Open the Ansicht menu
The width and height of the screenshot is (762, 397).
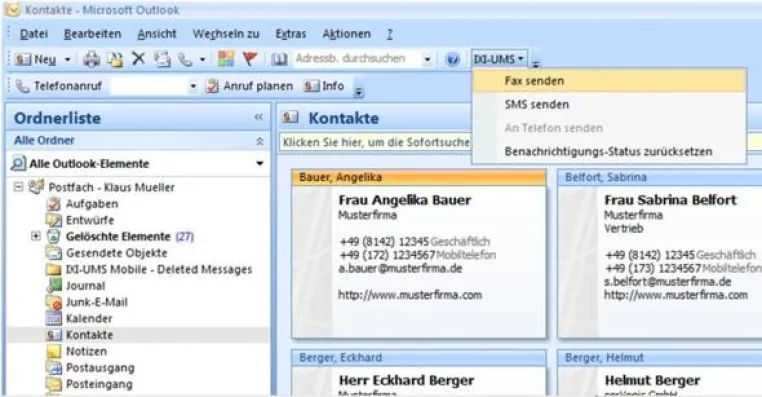pyautogui.click(x=156, y=34)
